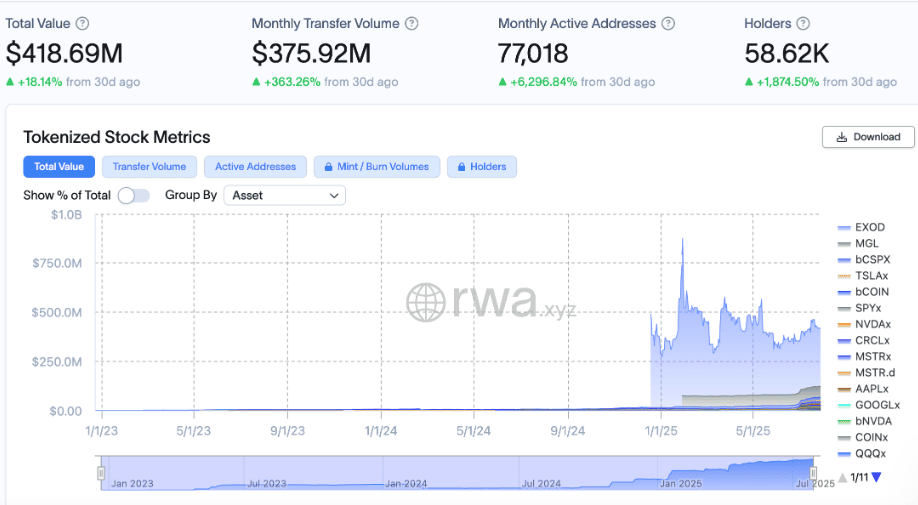Toggle the Show % of Total switch
The width and height of the screenshot is (918, 505).
pyautogui.click(x=133, y=195)
